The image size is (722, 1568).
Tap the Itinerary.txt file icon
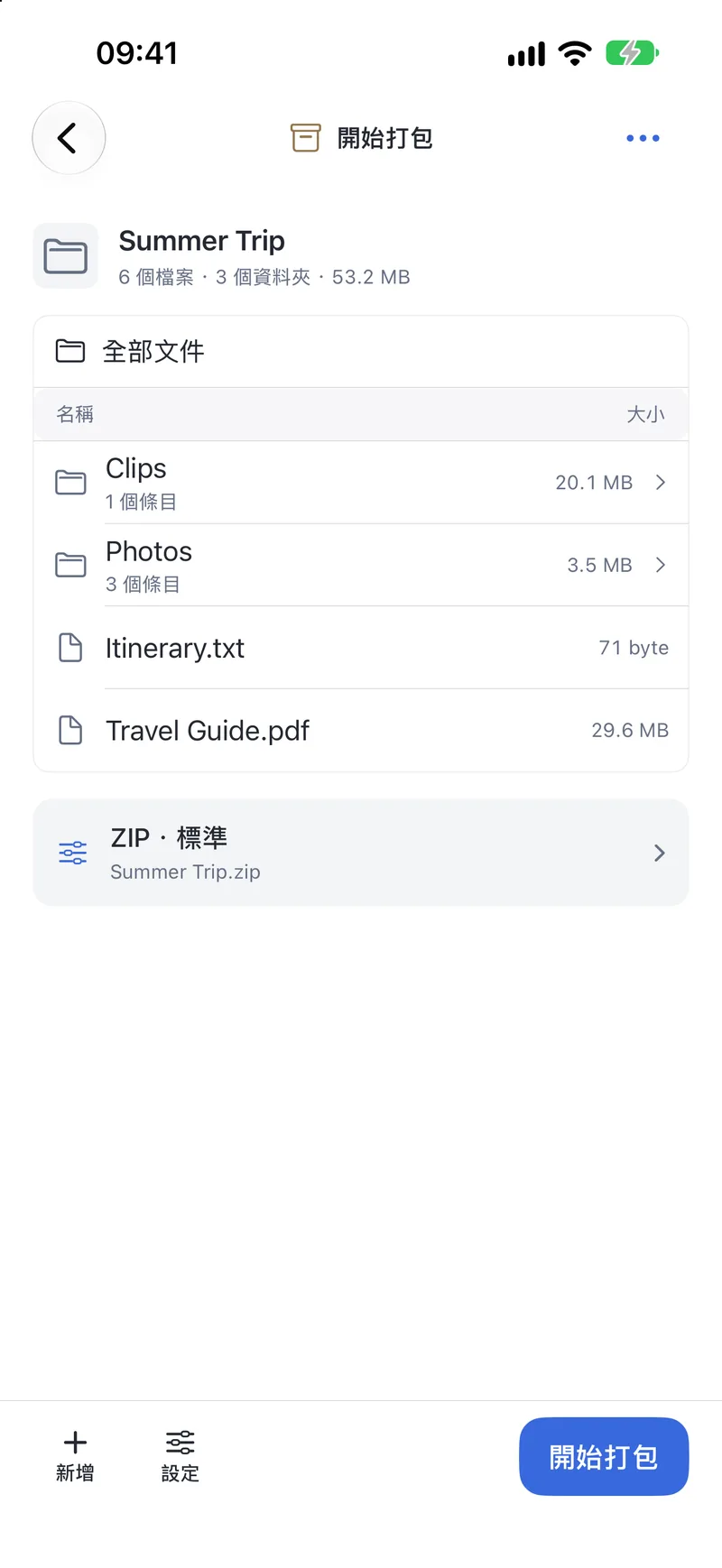(x=70, y=648)
